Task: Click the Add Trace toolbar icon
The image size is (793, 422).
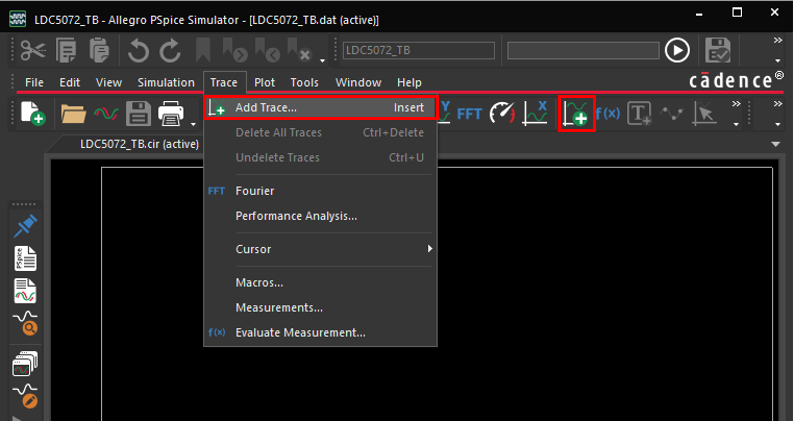Action: click(x=576, y=113)
